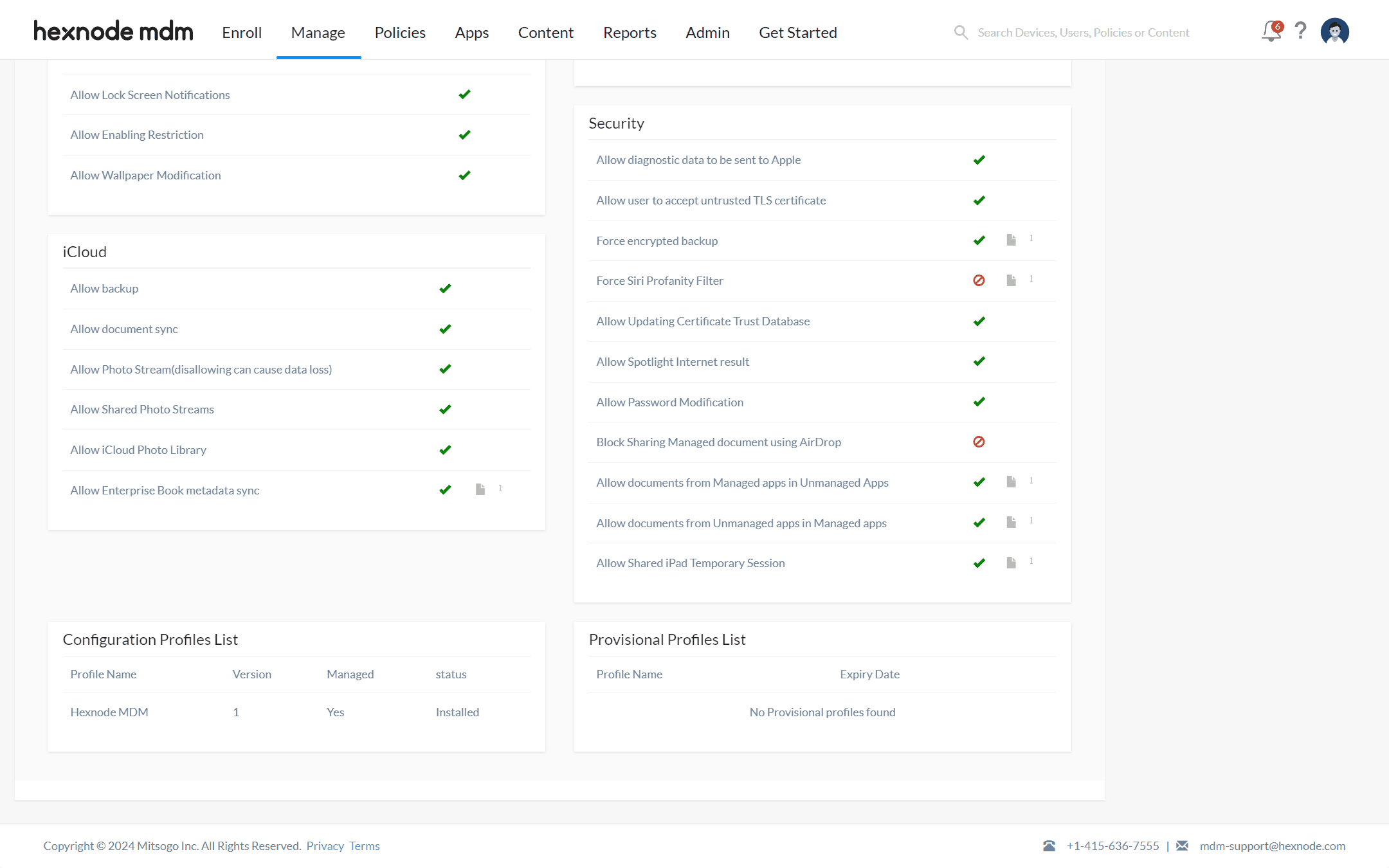The width and height of the screenshot is (1389, 868).
Task: Click the search magnifier icon
Action: [961, 32]
